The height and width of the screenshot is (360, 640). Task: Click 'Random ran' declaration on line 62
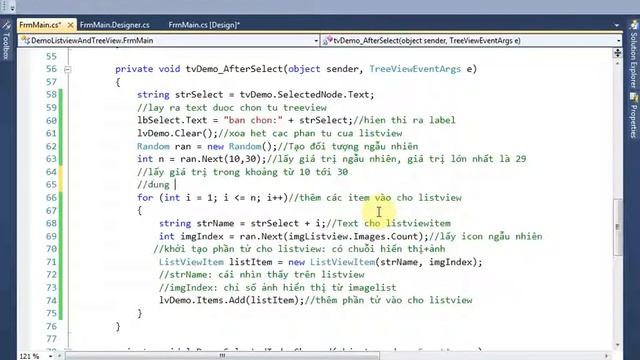point(164,147)
